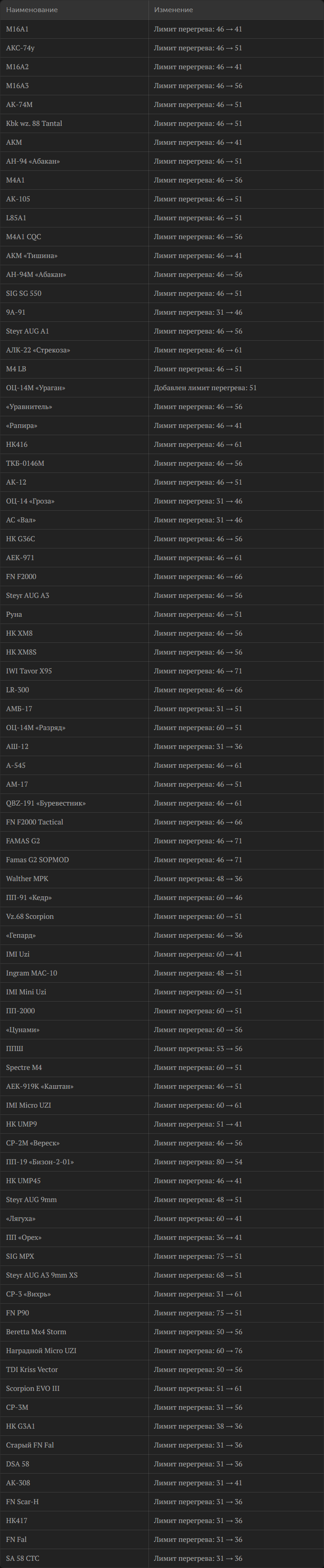Select the ППШ name cell
This screenshot has height=1568, width=324.
point(14,1048)
